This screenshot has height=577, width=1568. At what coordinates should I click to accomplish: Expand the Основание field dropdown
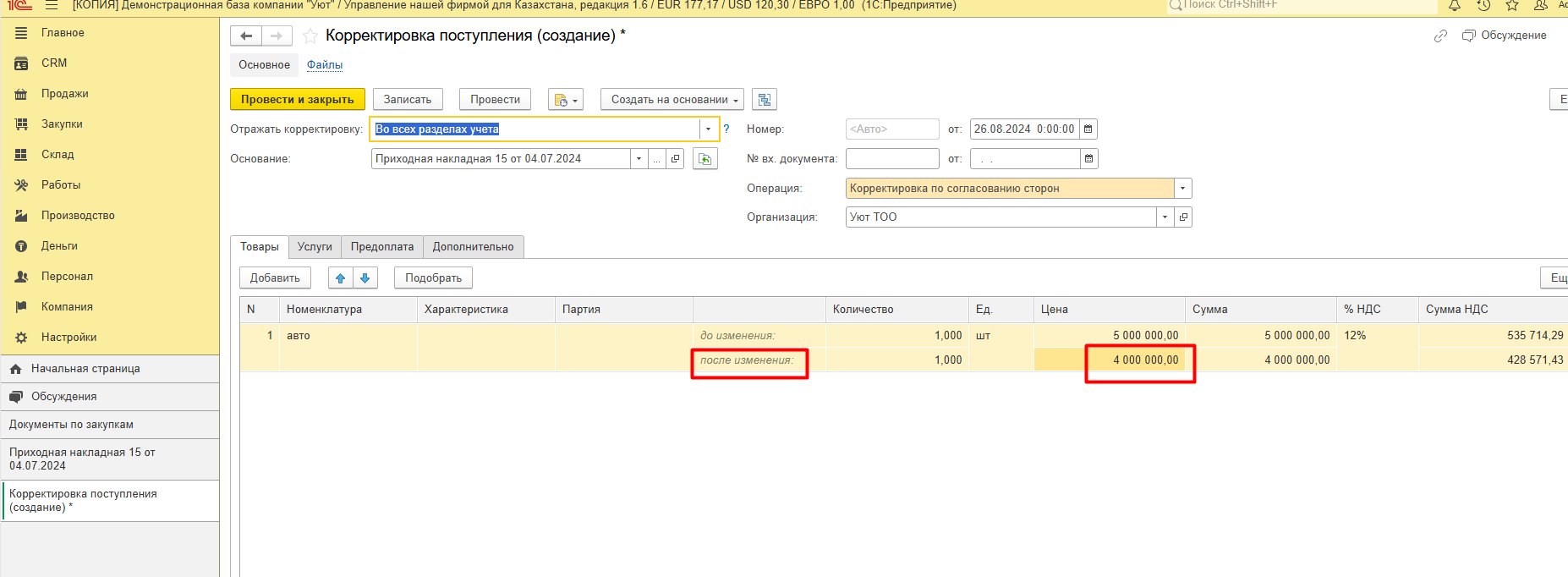tap(639, 159)
